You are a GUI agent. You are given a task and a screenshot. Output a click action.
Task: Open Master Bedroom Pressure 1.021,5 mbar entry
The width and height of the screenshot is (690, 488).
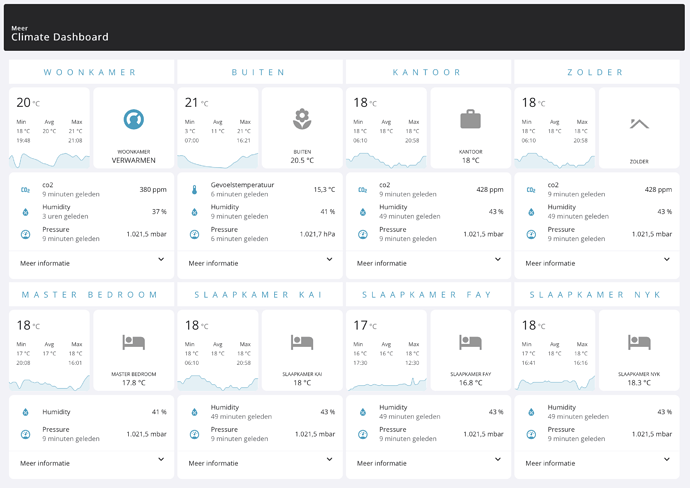pos(92,434)
